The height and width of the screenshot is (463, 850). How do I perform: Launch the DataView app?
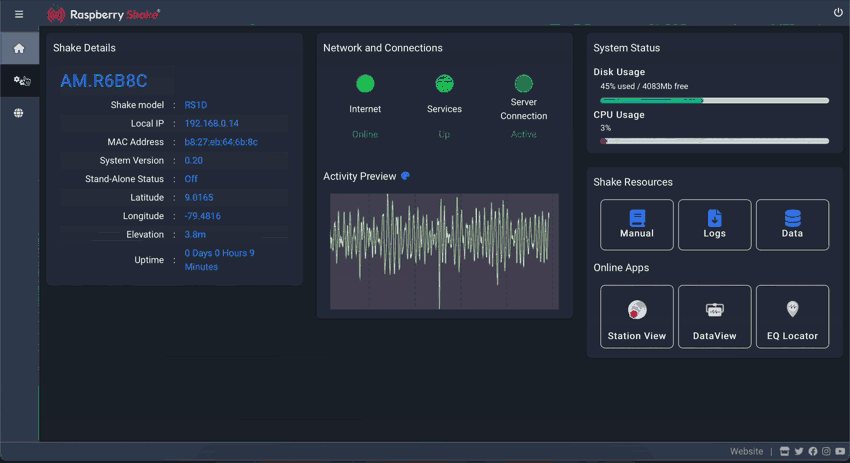point(714,317)
